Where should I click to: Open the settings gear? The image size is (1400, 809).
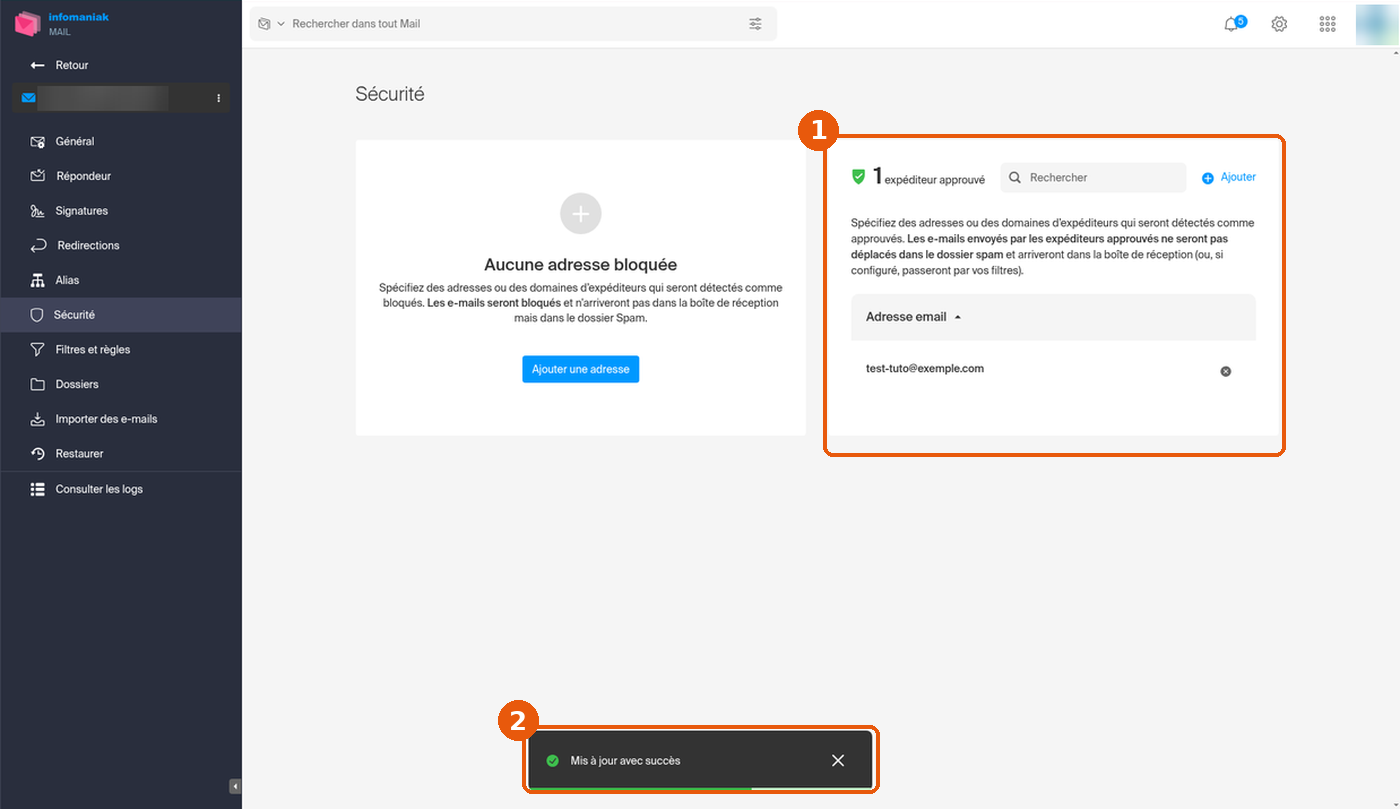1279,24
